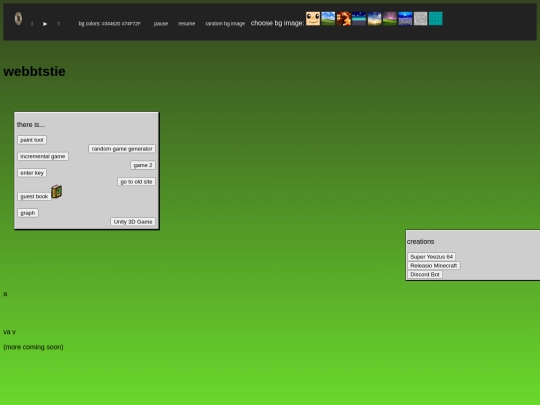Open Super Yeezus 64 creation
This screenshot has width=540, height=405.
[x=432, y=257]
